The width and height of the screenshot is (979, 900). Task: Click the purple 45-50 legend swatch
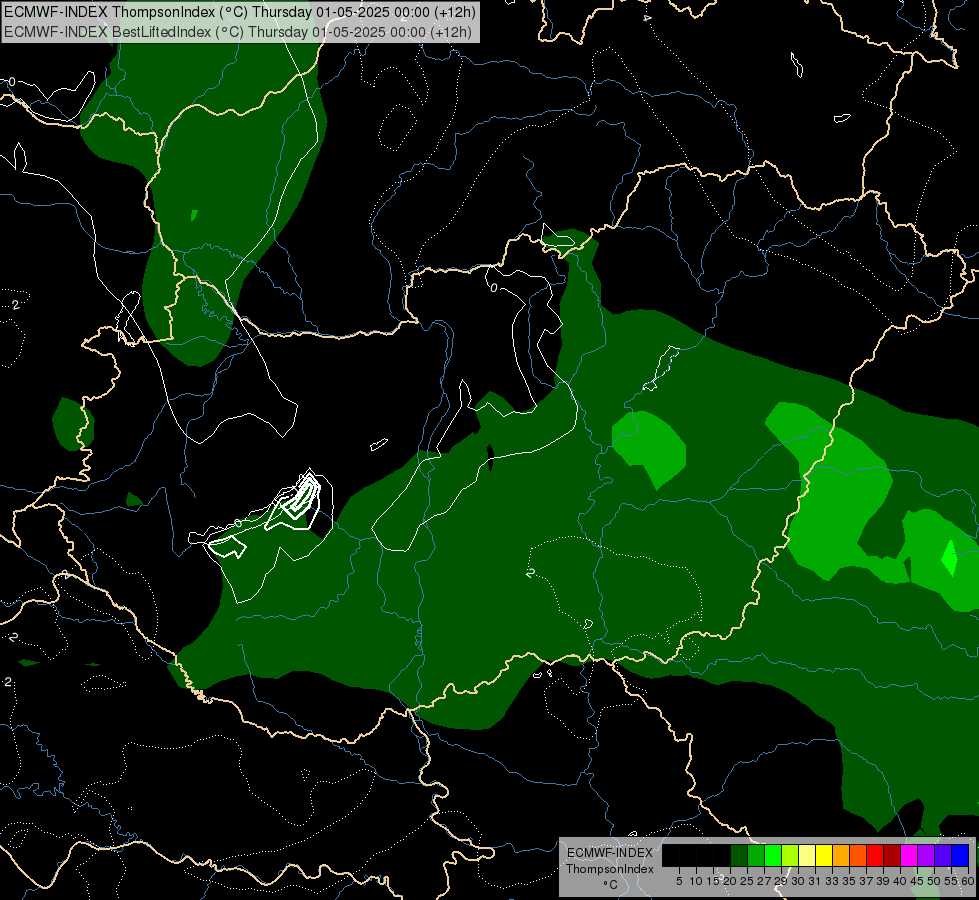pos(926,855)
